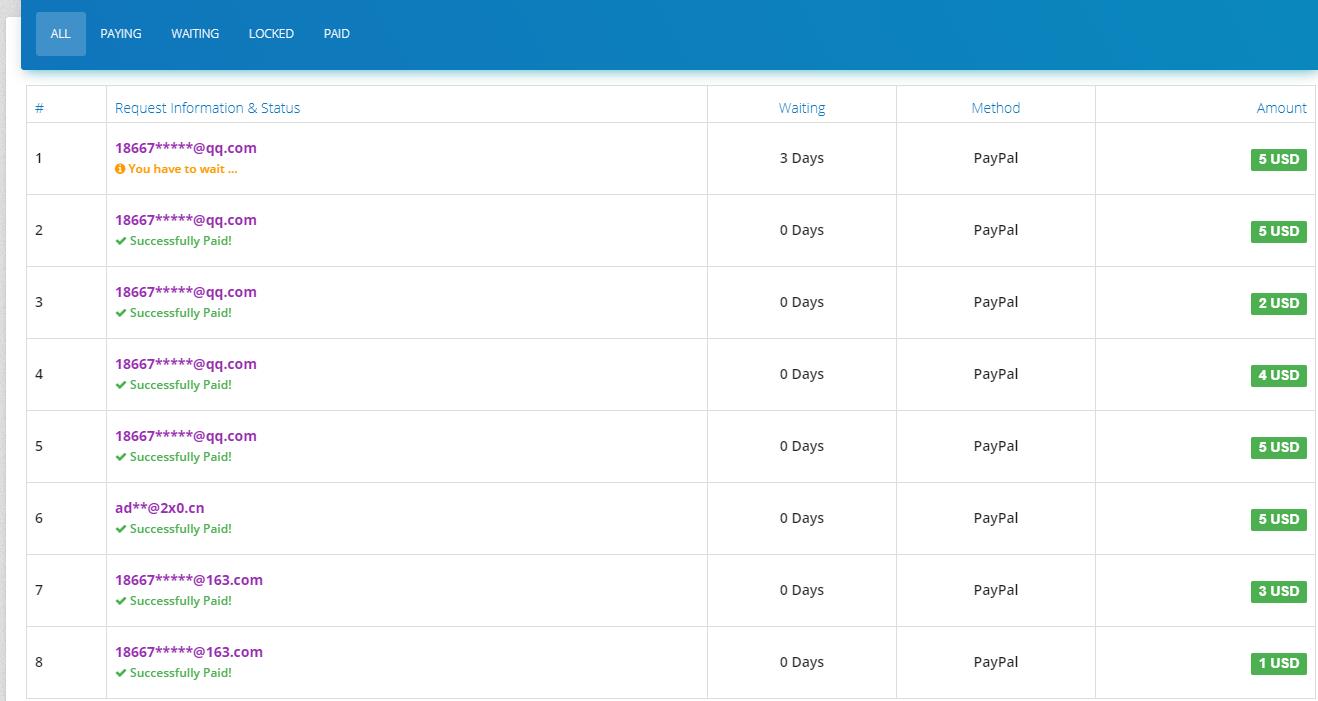This screenshot has width=1318, height=701.
Task: Click the Amount column header
Action: (x=1281, y=108)
